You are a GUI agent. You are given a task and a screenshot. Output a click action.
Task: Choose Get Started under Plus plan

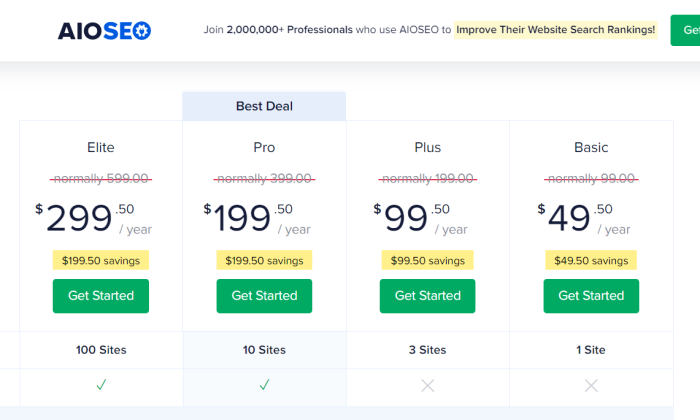428,296
